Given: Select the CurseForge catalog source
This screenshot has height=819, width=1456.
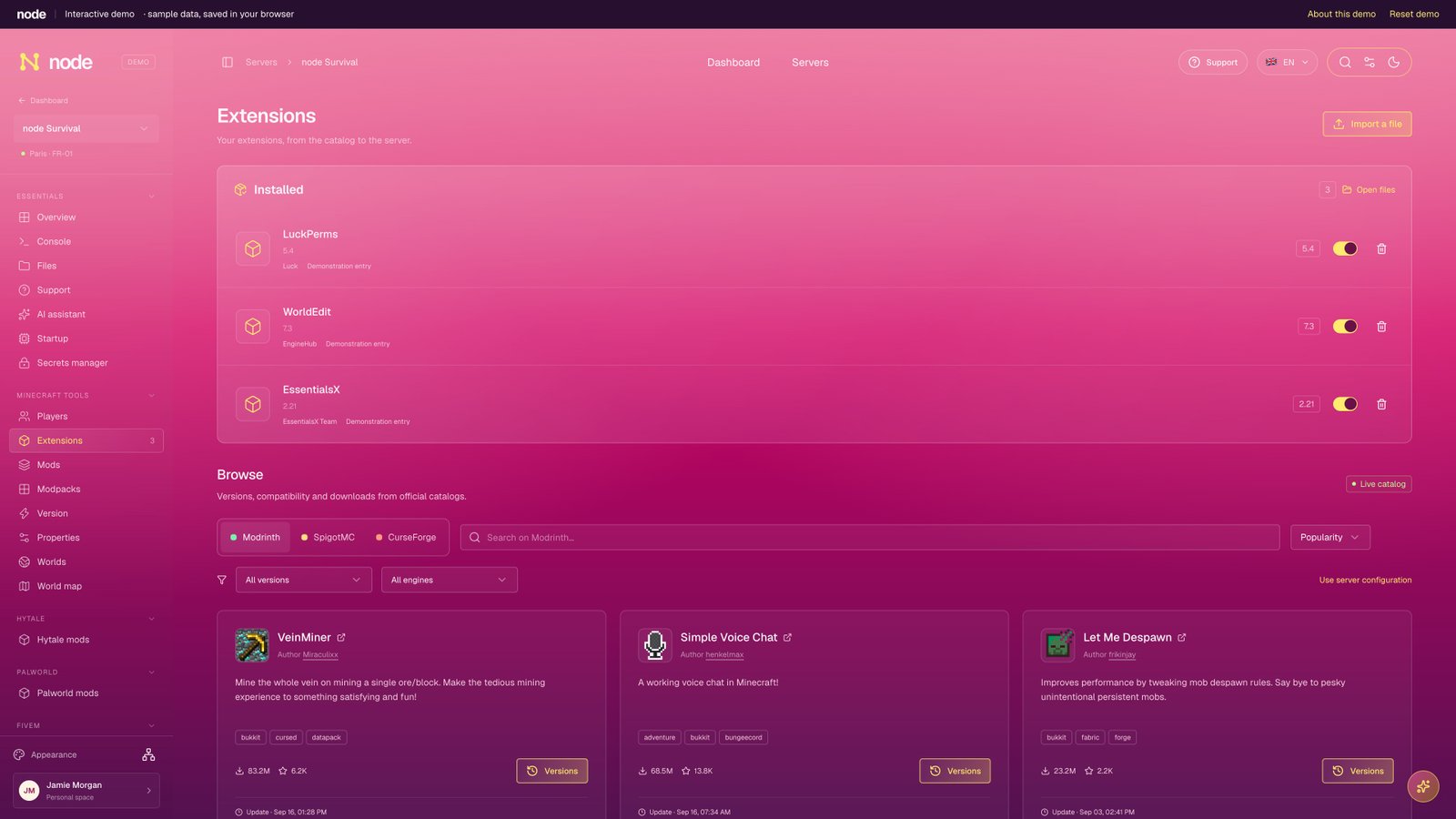Looking at the screenshot, I should [x=406, y=538].
